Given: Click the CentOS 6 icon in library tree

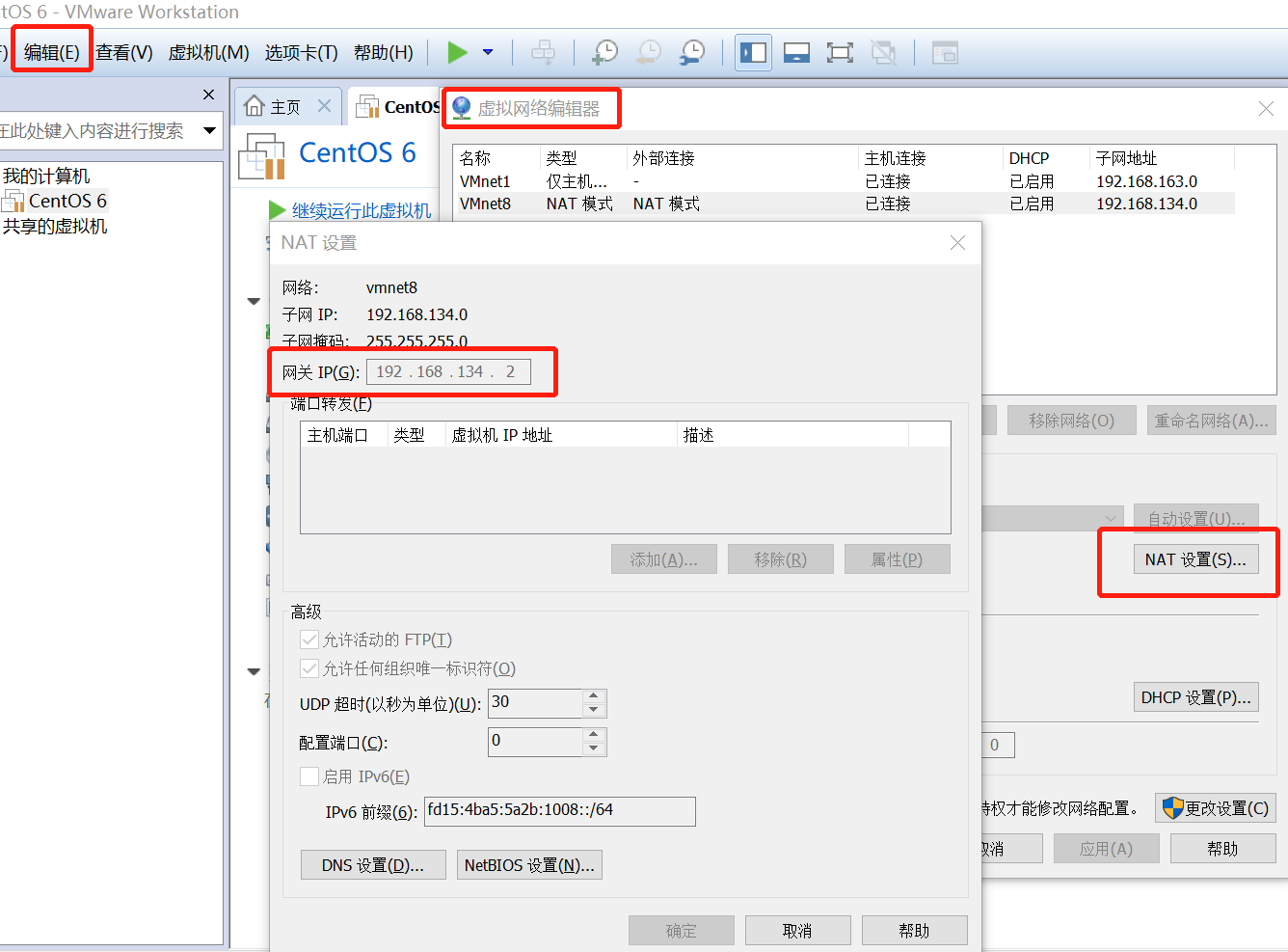Looking at the screenshot, I should tap(13, 201).
